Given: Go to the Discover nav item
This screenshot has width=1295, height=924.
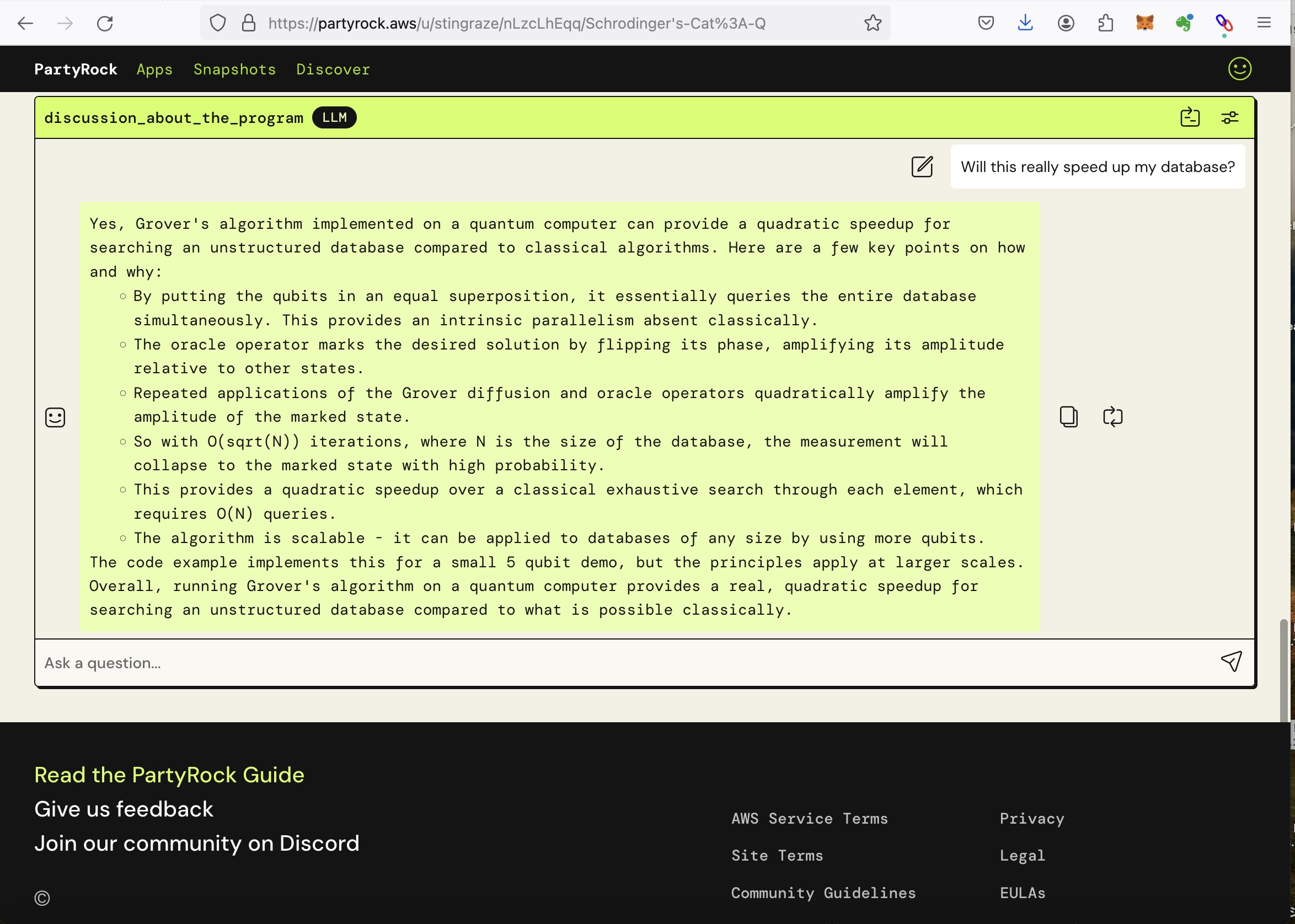Looking at the screenshot, I should tap(333, 69).
